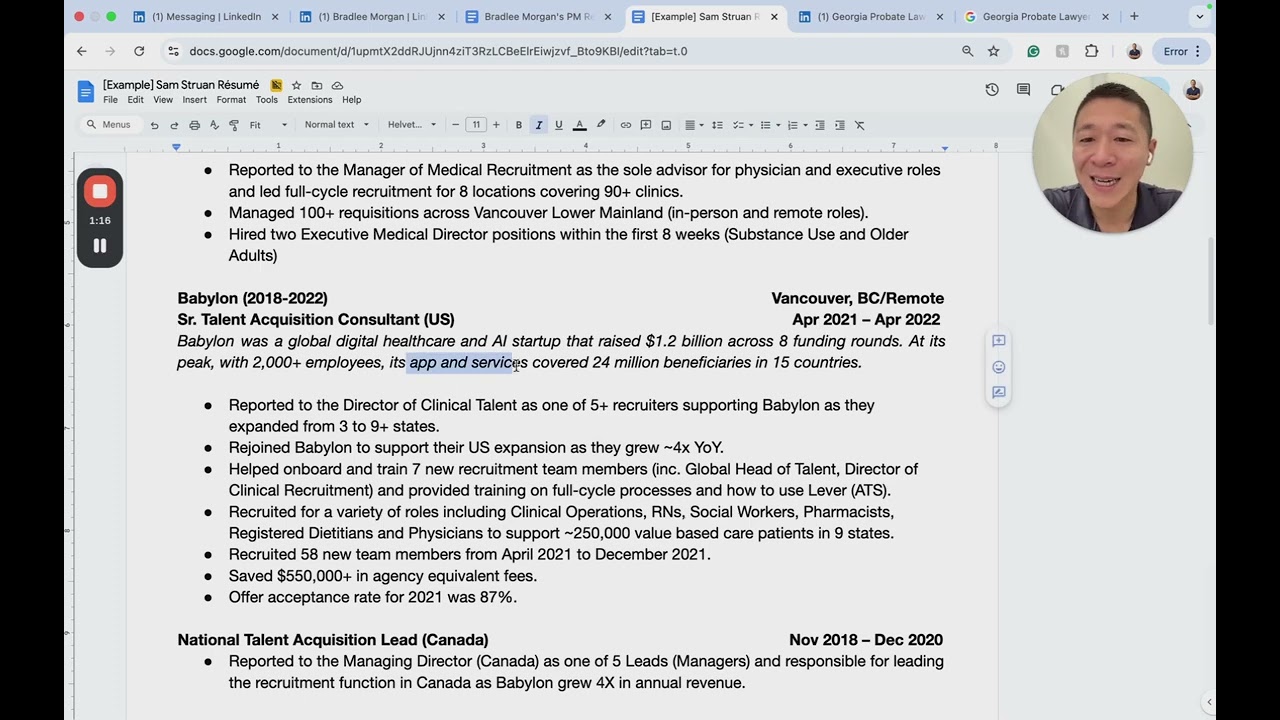Image resolution: width=1280 pixels, height=720 pixels.
Task: Open the highlight color picker
Action: tap(601, 125)
